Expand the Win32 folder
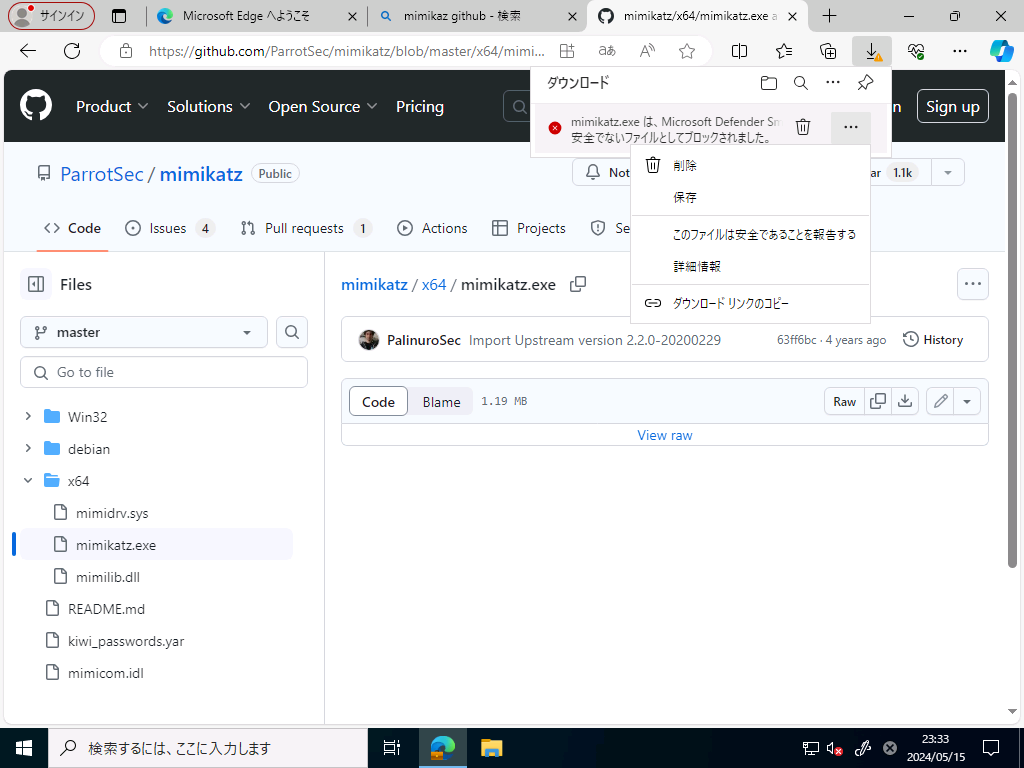This screenshot has height=768, width=1024. [x=28, y=417]
